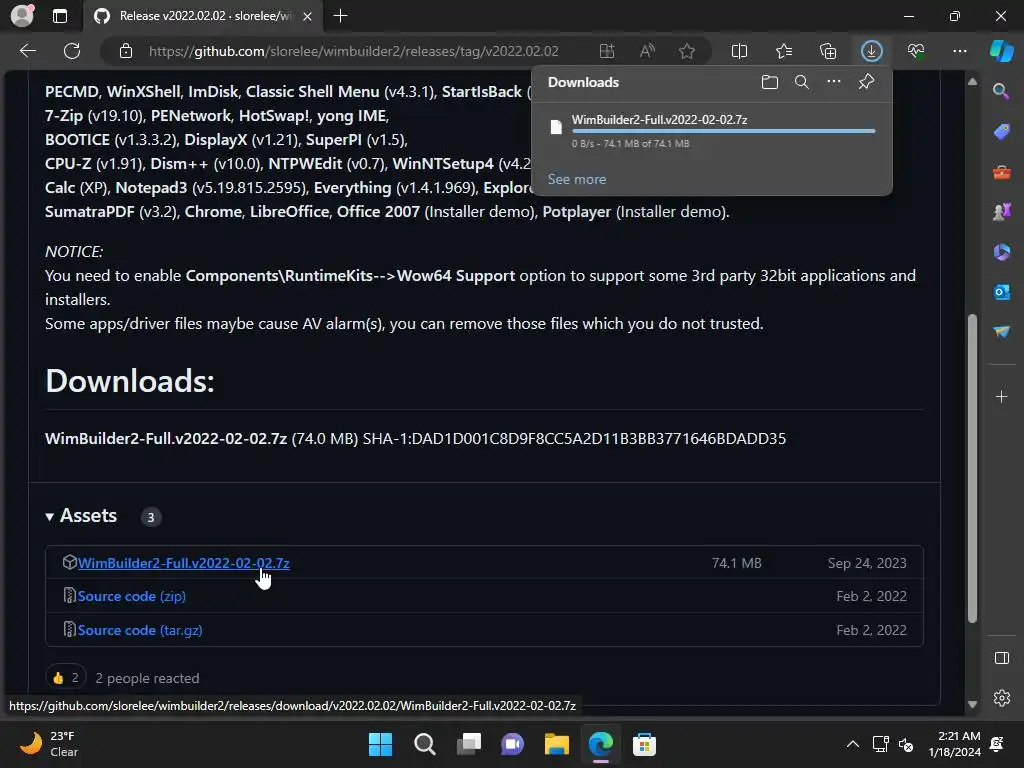Open sidebar Shopping tag

coord(1002,131)
